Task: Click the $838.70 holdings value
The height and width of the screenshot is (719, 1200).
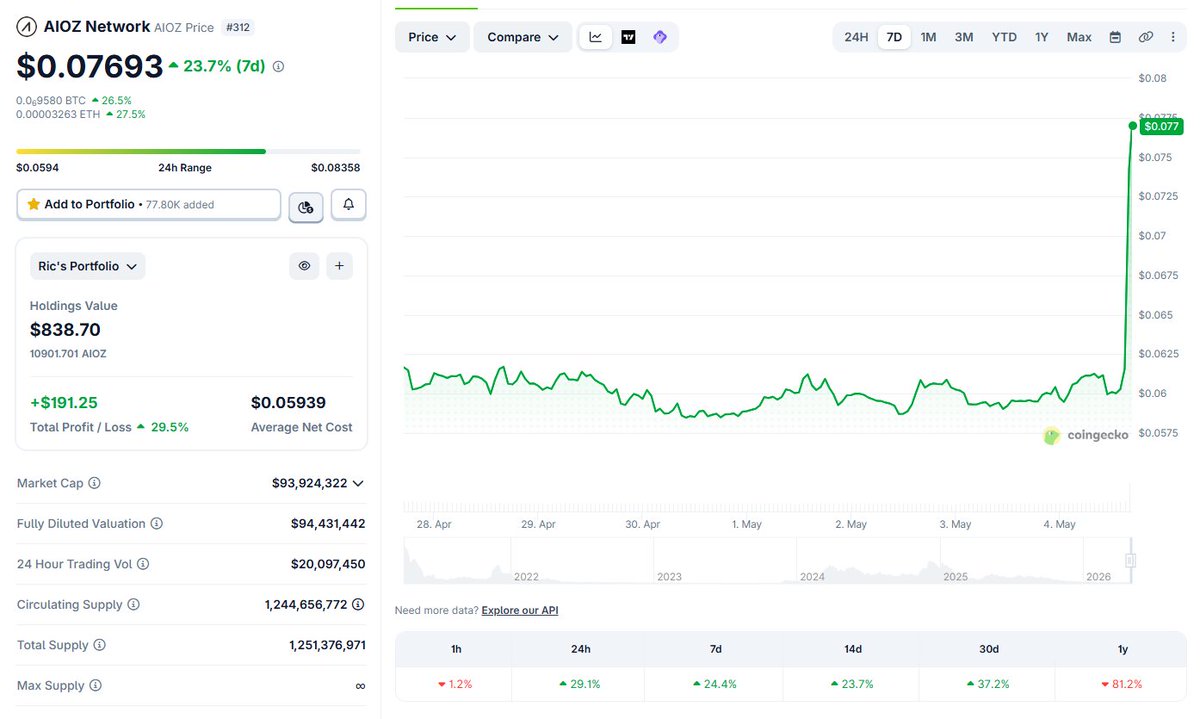Action: coord(65,330)
